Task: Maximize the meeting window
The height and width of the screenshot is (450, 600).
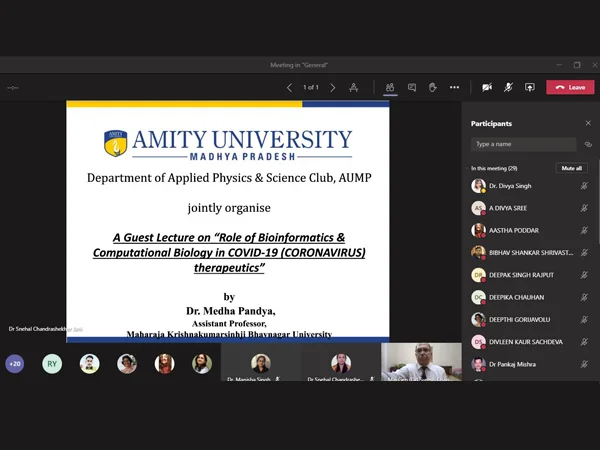Action: [577, 65]
